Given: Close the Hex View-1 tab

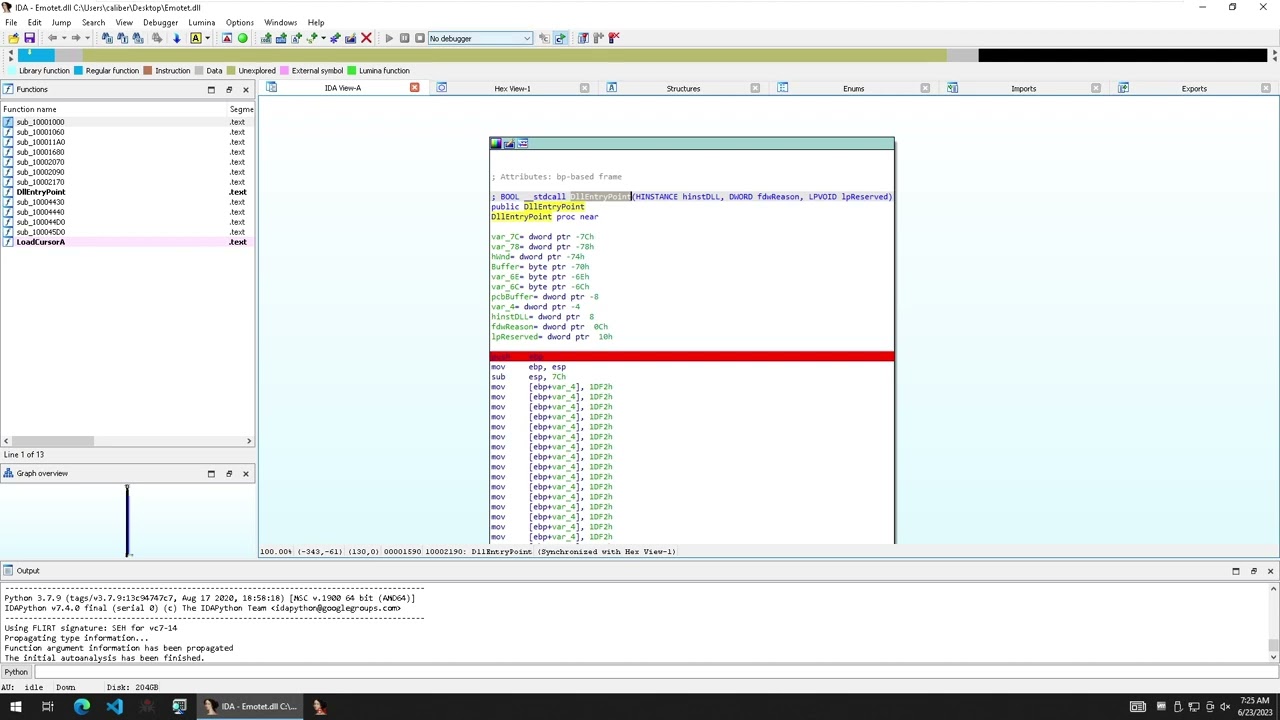Looking at the screenshot, I should tap(584, 88).
